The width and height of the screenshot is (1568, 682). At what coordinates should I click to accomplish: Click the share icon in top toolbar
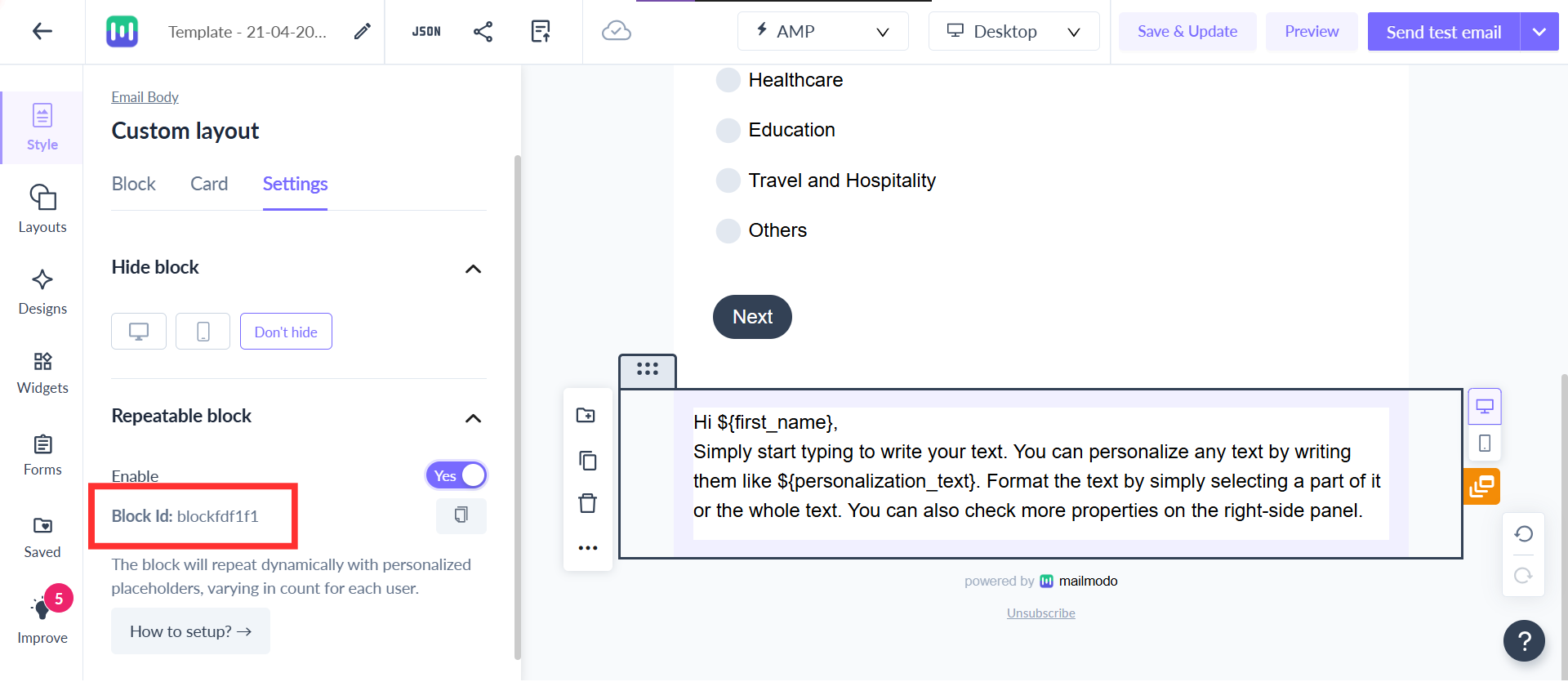(483, 31)
